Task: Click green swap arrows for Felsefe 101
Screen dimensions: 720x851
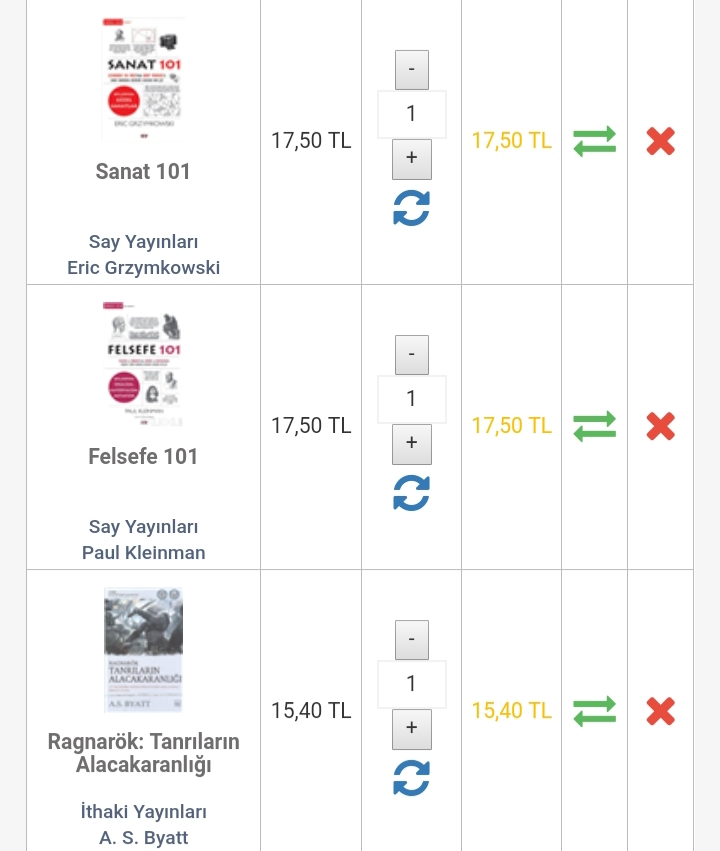Action: tap(594, 427)
